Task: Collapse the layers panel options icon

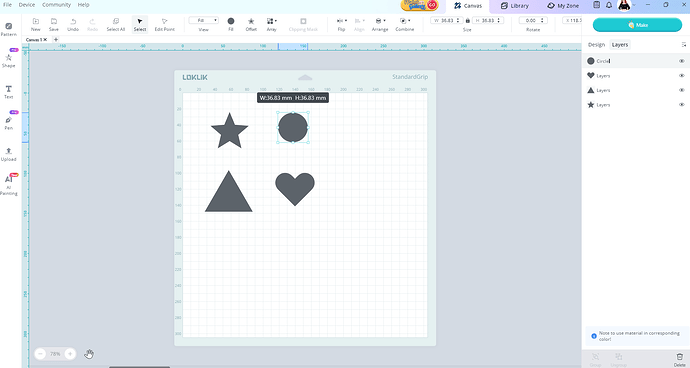Action: coord(683,44)
